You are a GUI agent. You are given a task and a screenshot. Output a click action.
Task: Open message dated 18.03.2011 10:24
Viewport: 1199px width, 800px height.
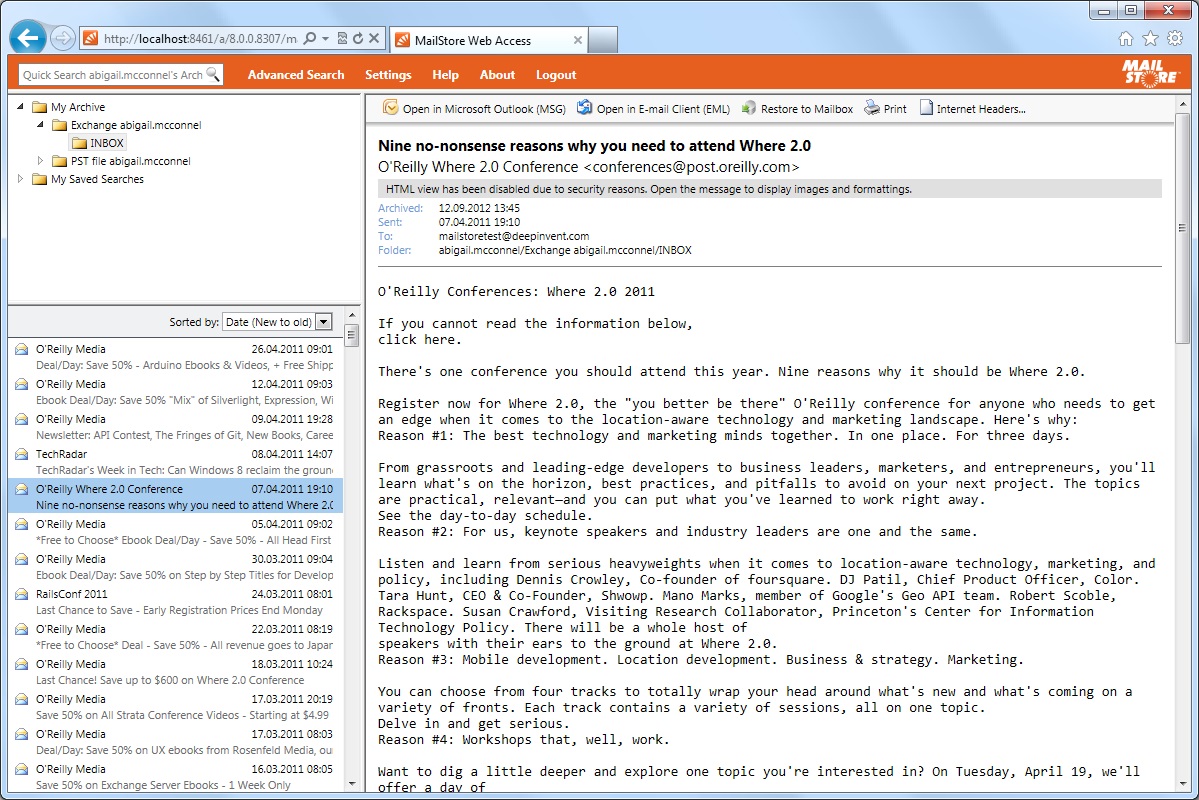176,672
